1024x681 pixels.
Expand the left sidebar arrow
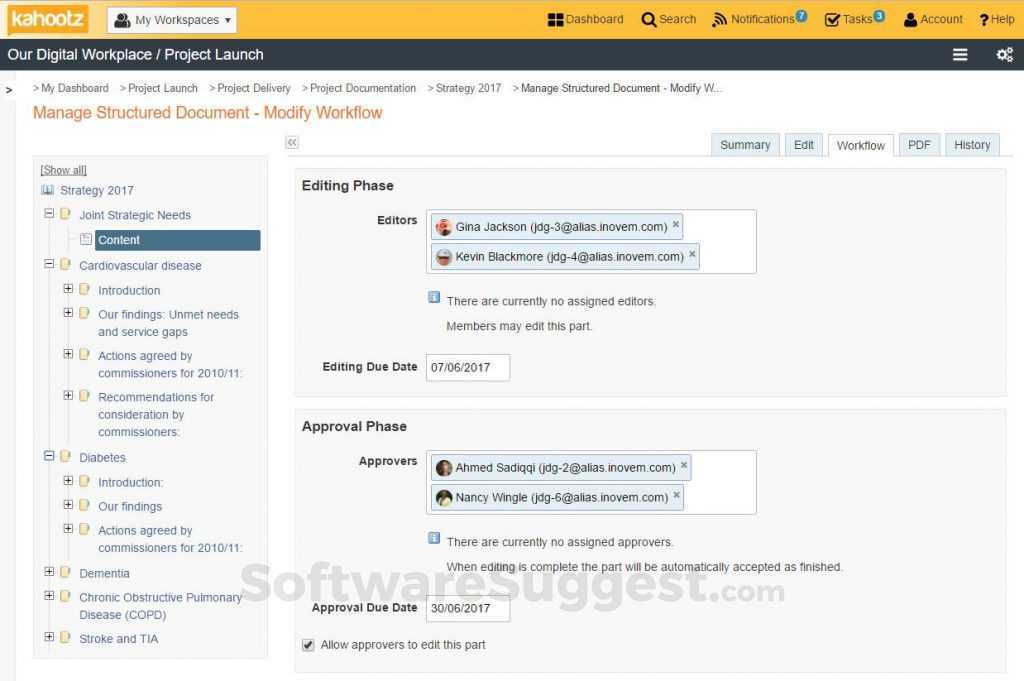click(x=9, y=89)
